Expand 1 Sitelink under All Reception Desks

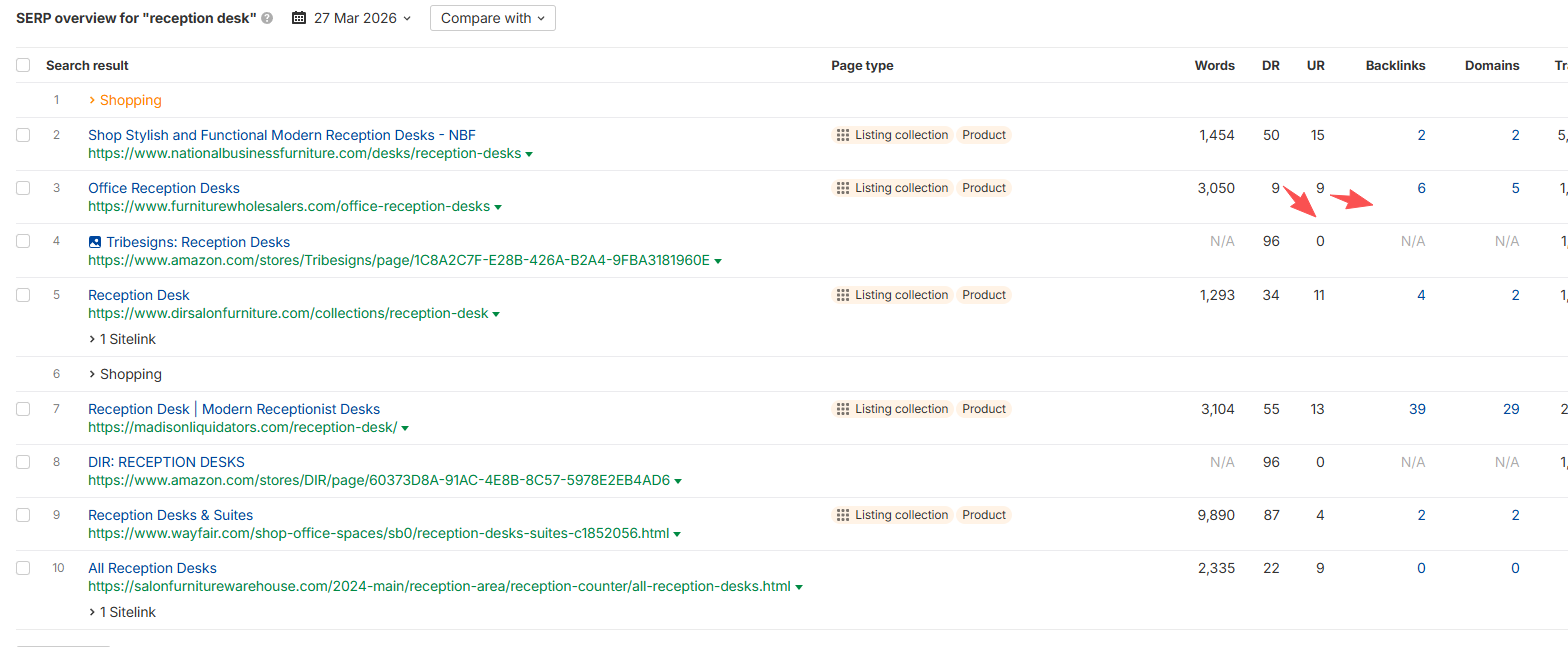tap(122, 612)
